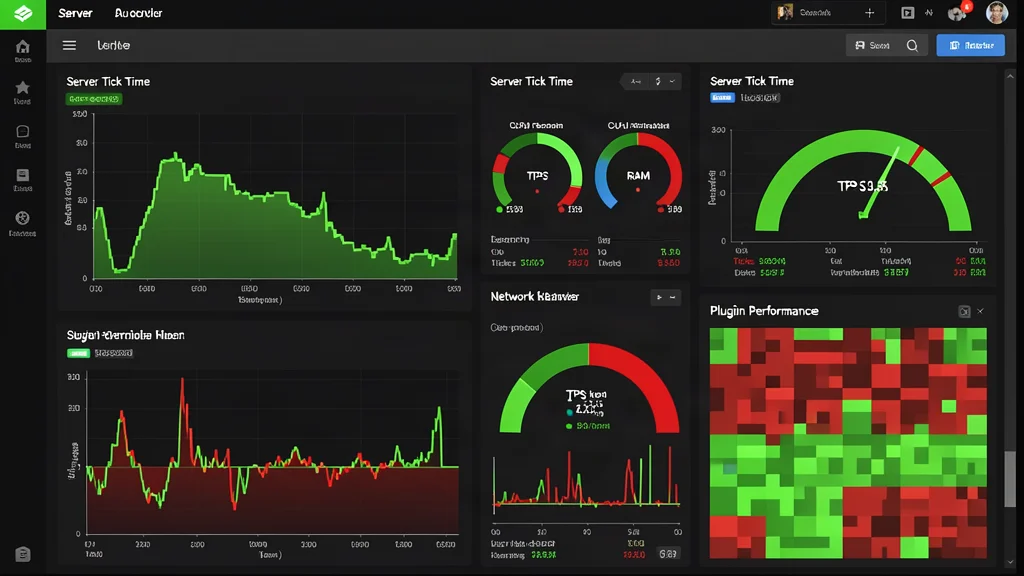This screenshot has height=576, width=1024.
Task: Collapse the Network panel with the minus icon
Action: [x=673, y=297]
